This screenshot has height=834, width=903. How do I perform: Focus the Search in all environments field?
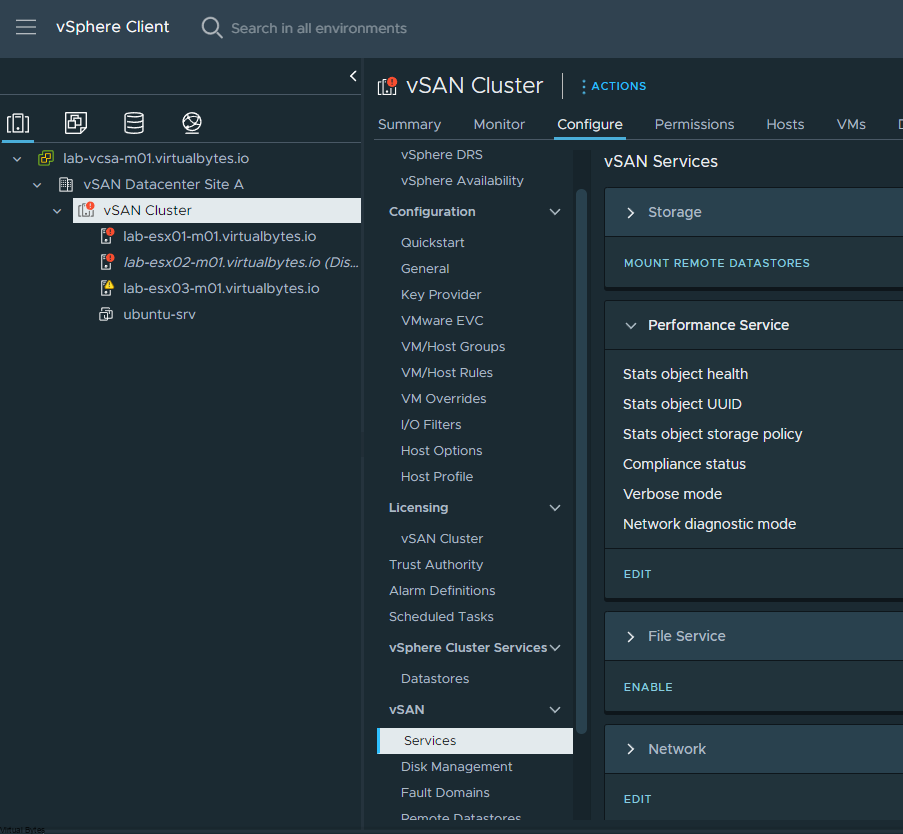tap(318, 28)
